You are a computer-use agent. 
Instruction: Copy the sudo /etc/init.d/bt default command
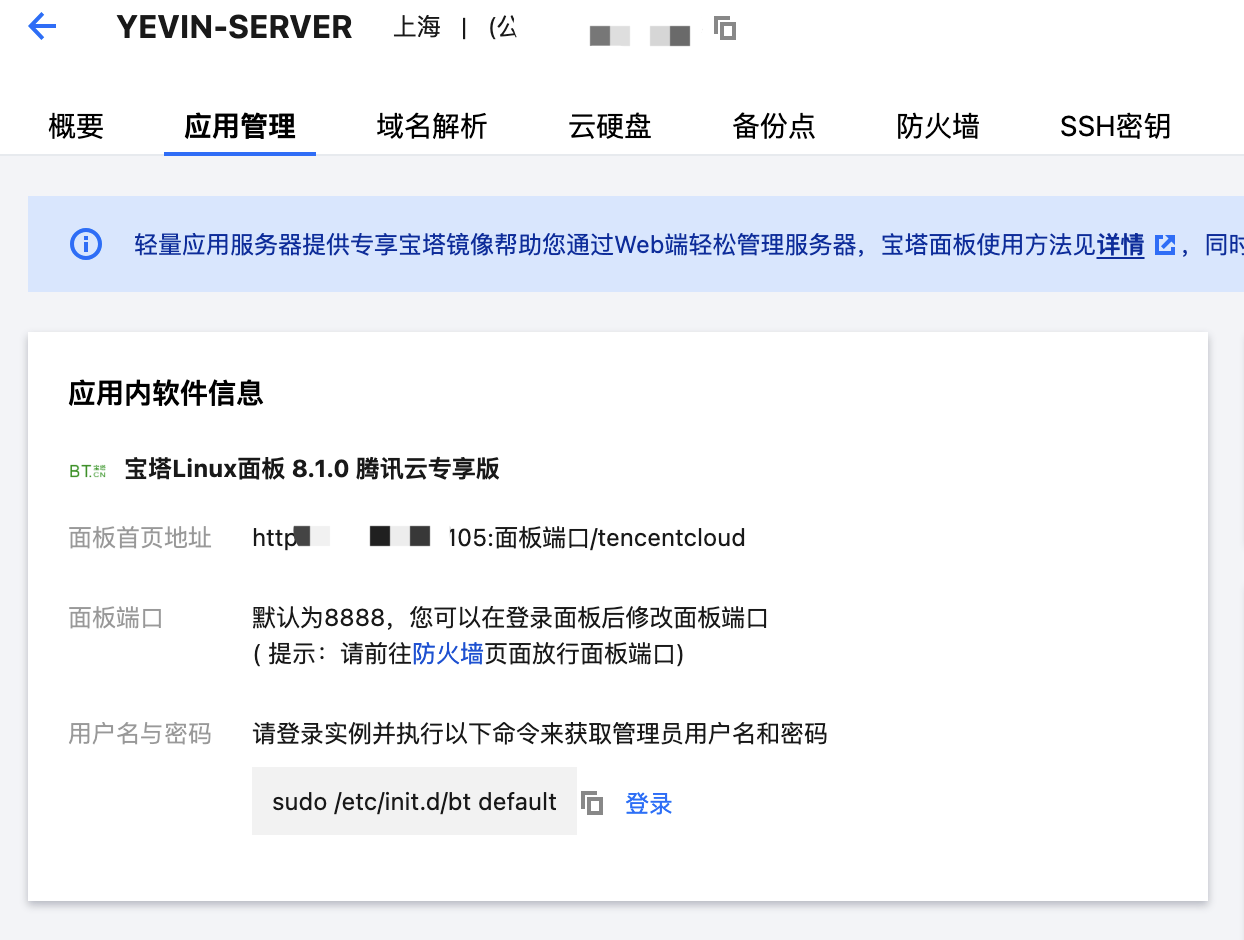[x=592, y=802]
